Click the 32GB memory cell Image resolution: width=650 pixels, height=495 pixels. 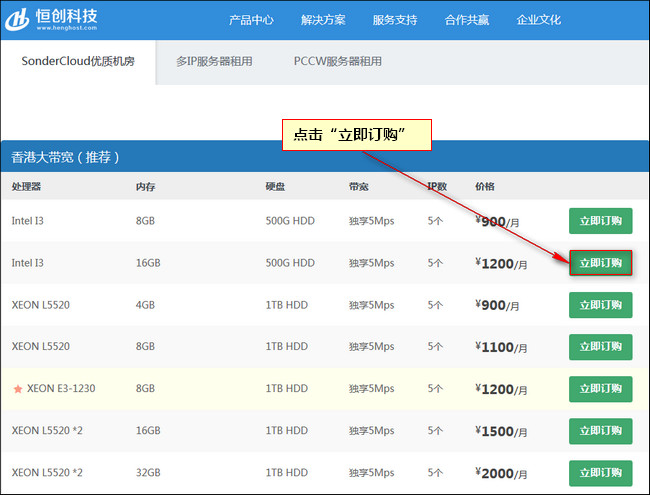click(148, 473)
